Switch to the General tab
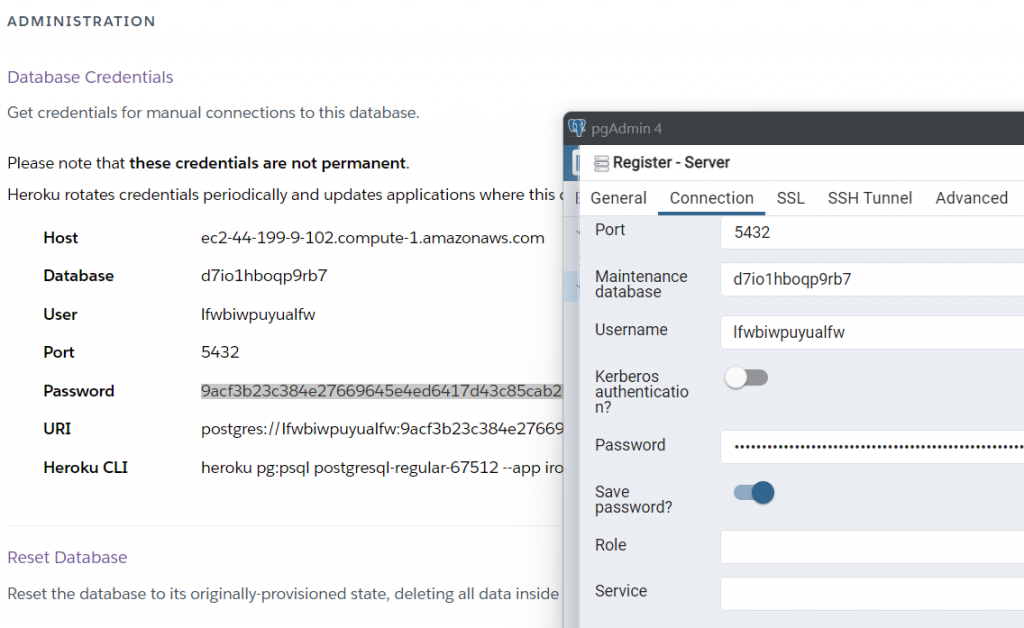Image resolution: width=1024 pixels, height=628 pixels. tap(618, 198)
